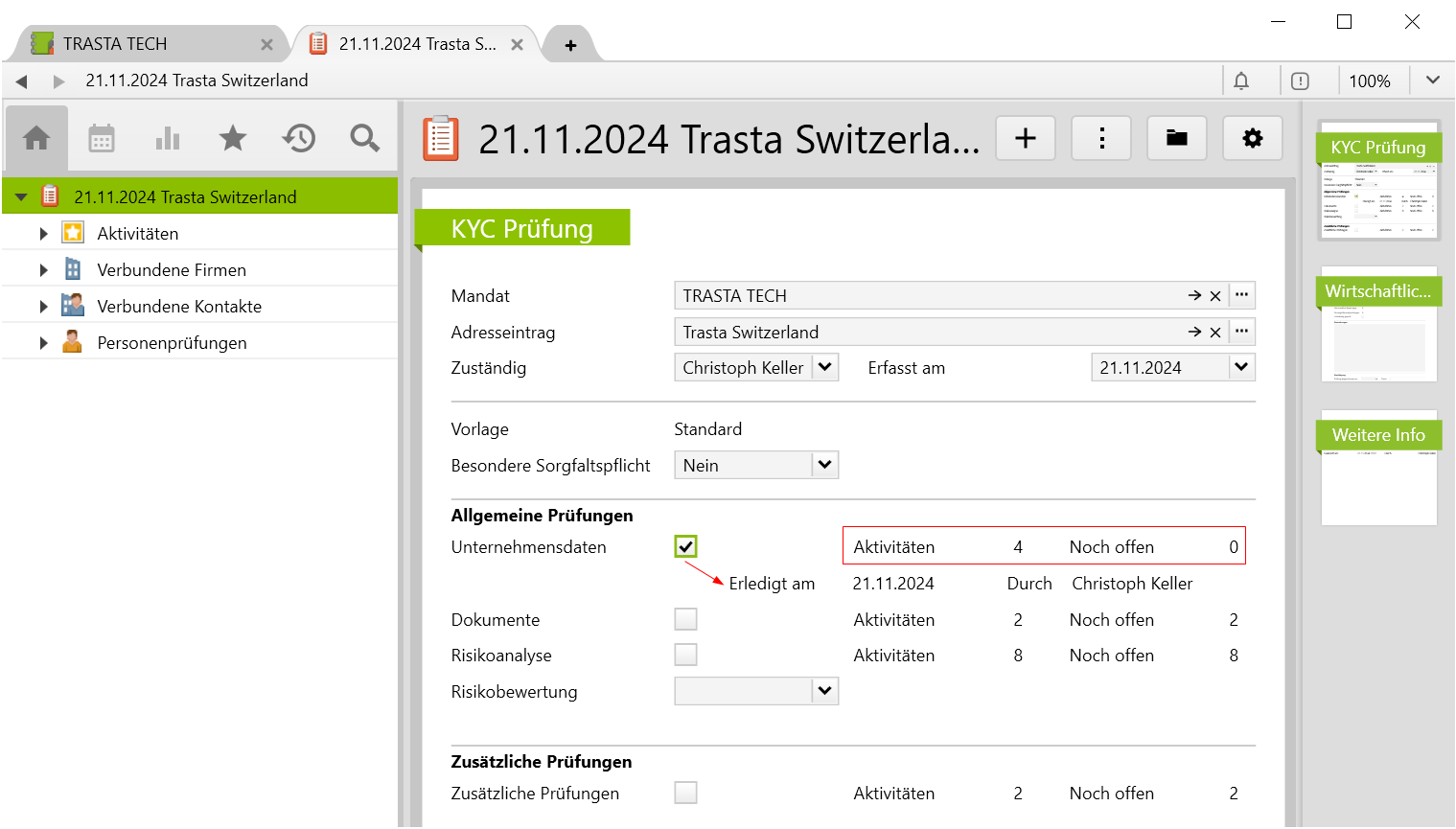Viewport: 1456px width, 829px height.
Task: Open the Besondere Sorgfaltspflicht dropdown
Action: pyautogui.click(x=824, y=465)
